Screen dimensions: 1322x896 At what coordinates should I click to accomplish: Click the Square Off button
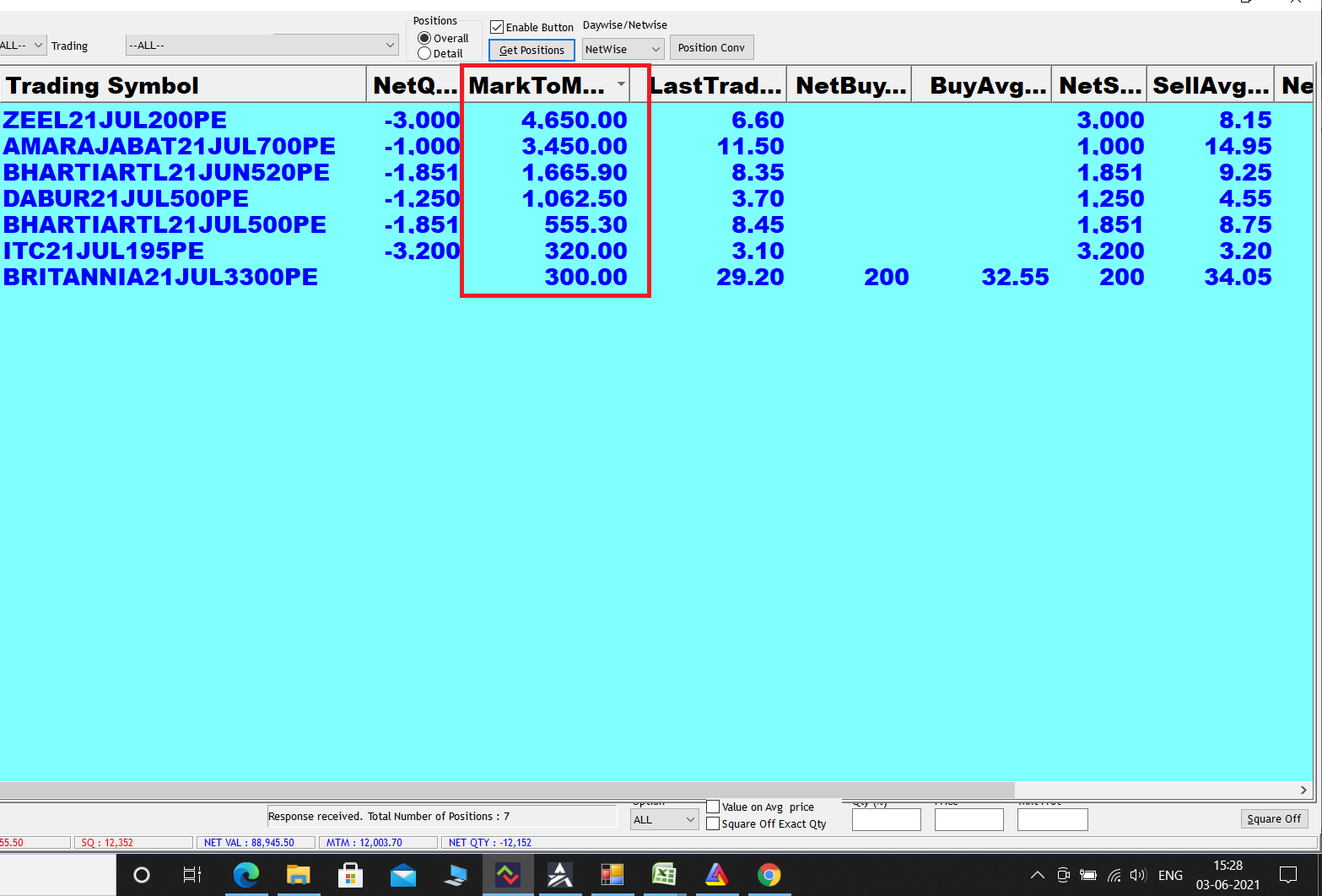coord(1274,818)
